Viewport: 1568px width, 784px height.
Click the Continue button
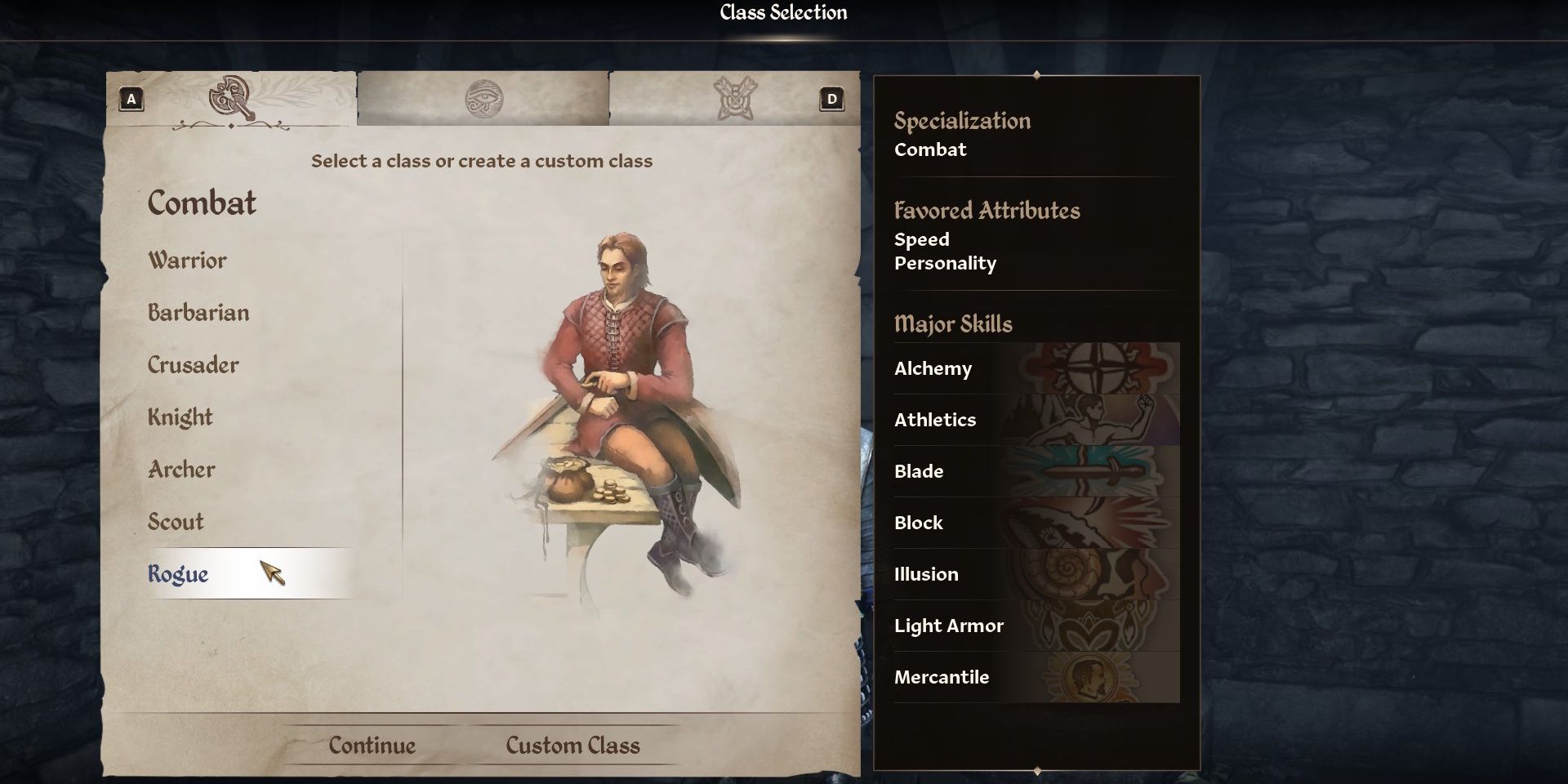coord(372,746)
